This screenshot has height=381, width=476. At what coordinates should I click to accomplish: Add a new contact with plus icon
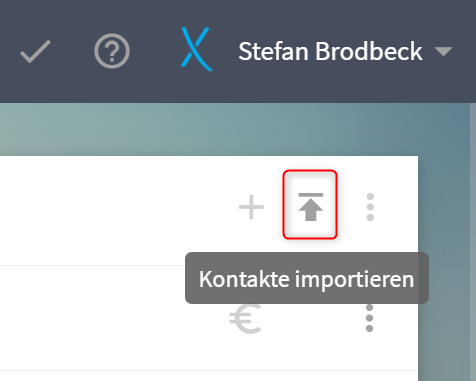(251, 207)
